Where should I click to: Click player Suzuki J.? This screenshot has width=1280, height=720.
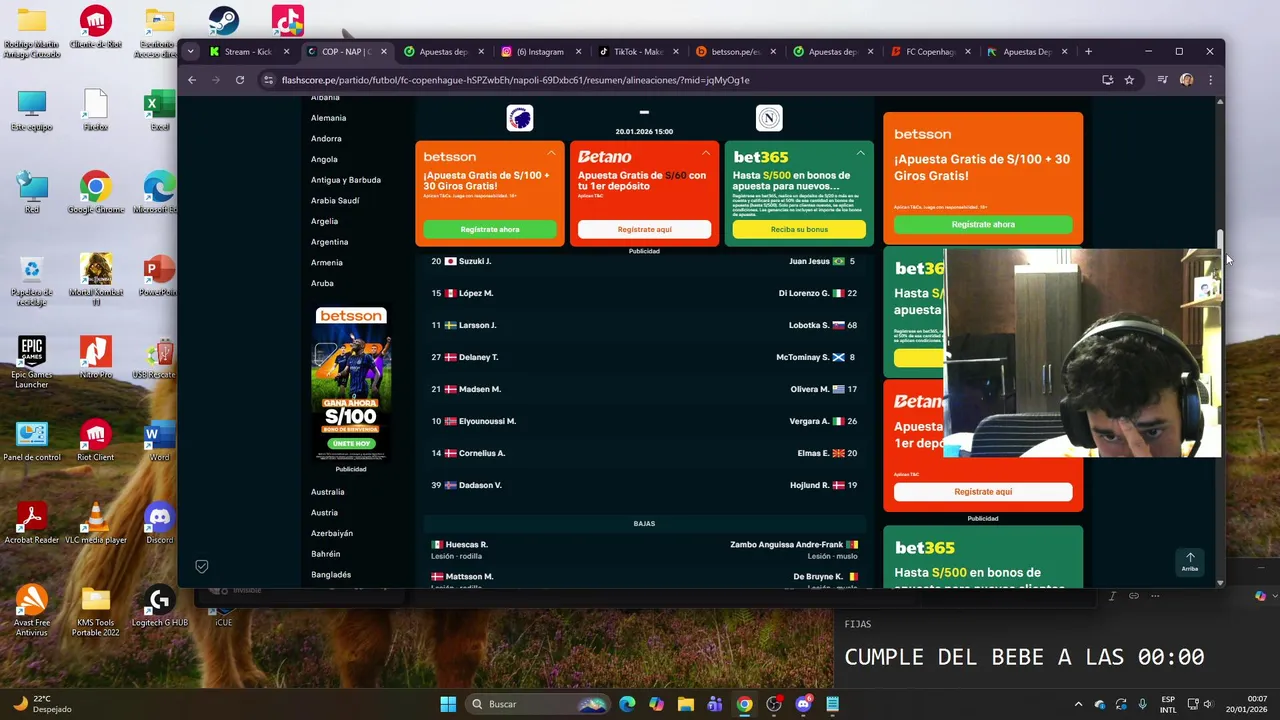tap(475, 261)
